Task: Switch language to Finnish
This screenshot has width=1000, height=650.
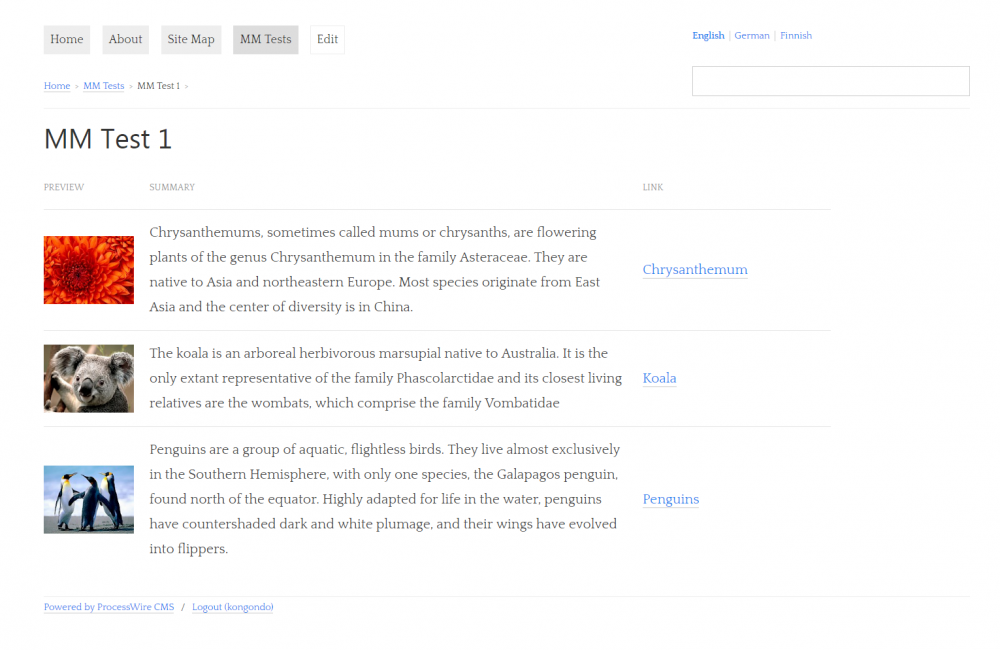Action: point(796,36)
